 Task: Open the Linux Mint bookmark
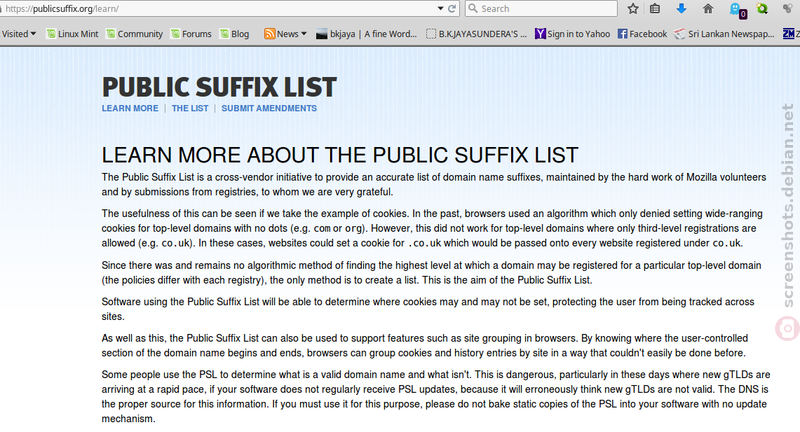pos(72,34)
